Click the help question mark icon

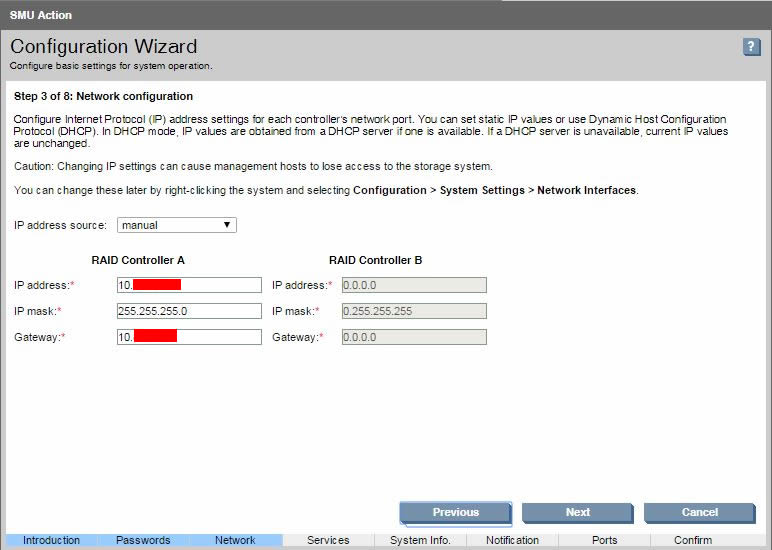[x=752, y=47]
